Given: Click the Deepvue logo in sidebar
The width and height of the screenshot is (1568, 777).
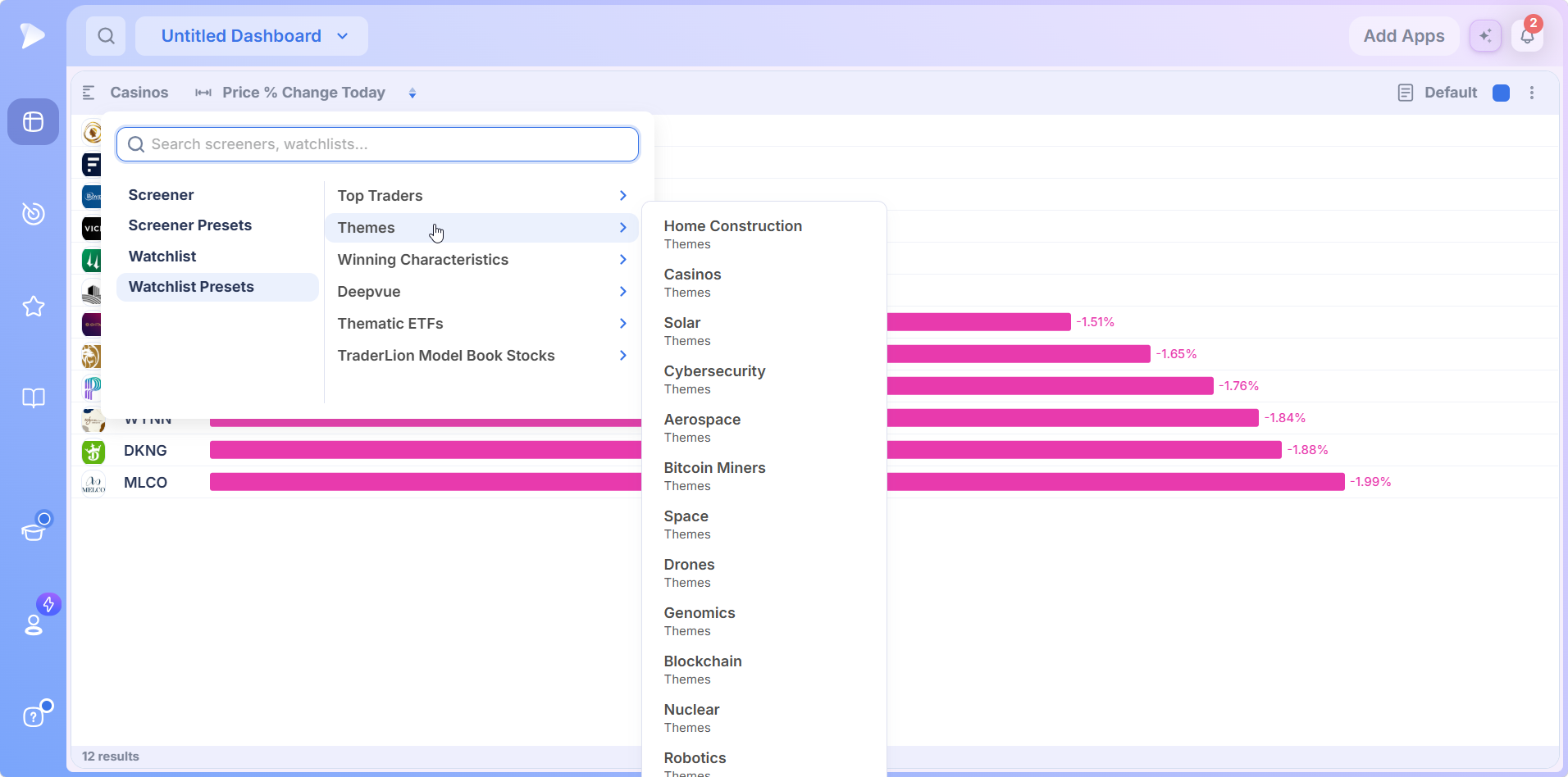Looking at the screenshot, I should (33, 35).
